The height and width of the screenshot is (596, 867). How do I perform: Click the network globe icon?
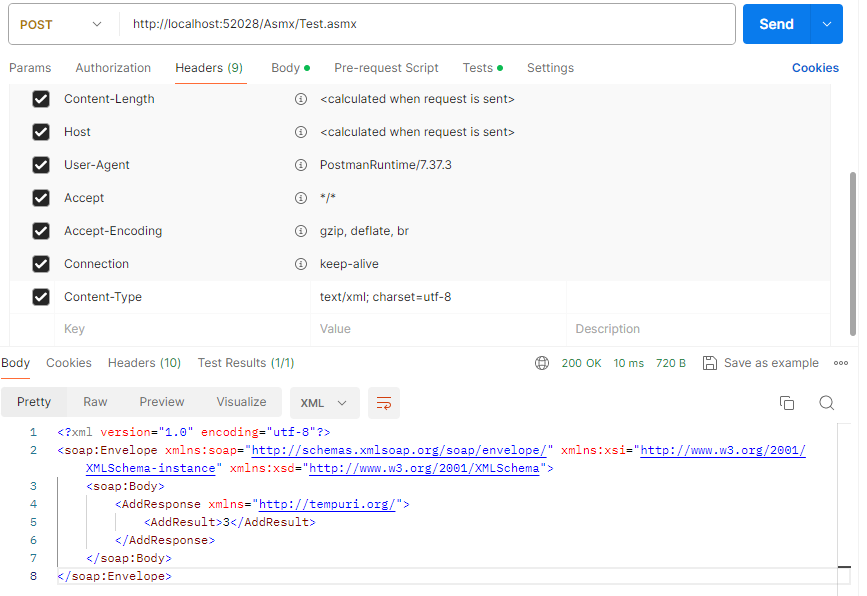pos(542,363)
